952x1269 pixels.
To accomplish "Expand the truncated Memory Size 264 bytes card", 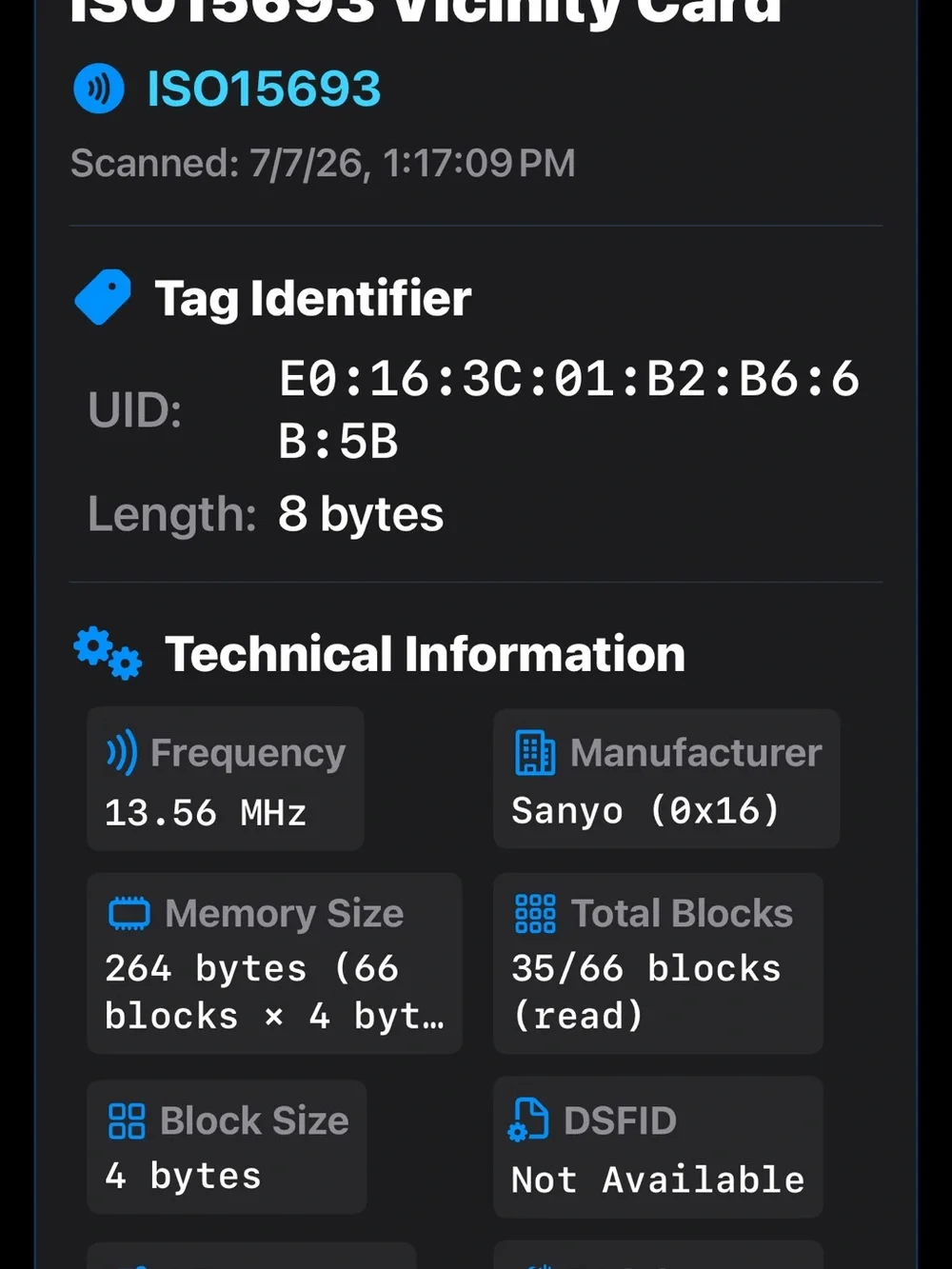I will (x=274, y=962).
